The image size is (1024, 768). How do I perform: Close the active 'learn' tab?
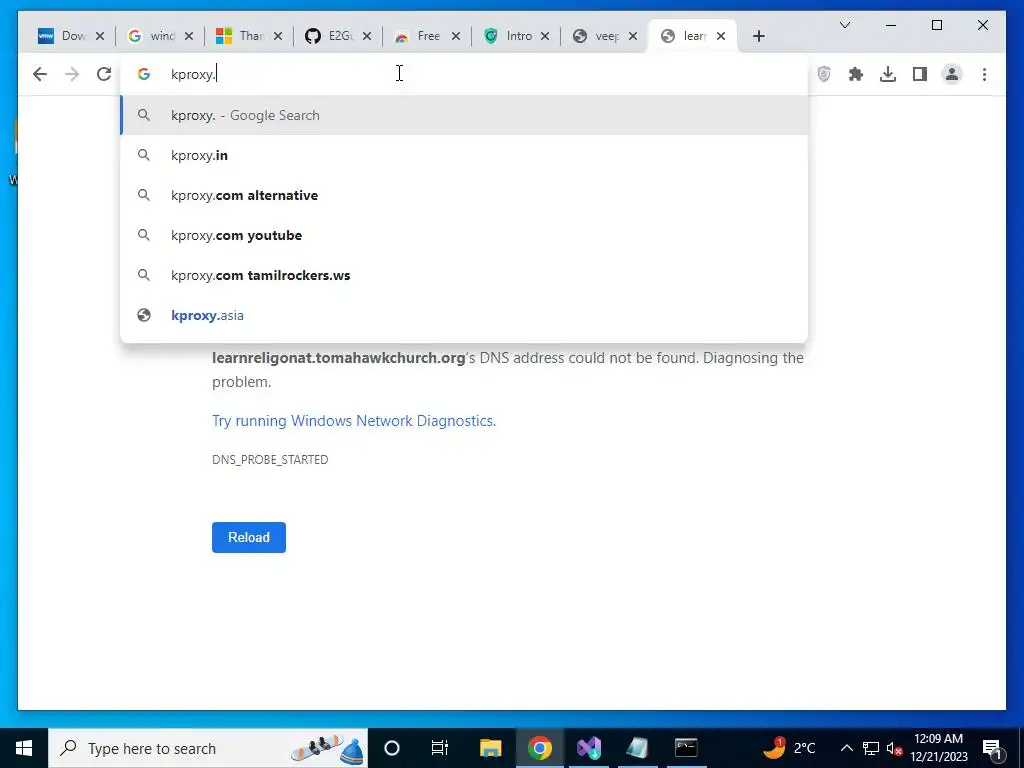(721, 36)
